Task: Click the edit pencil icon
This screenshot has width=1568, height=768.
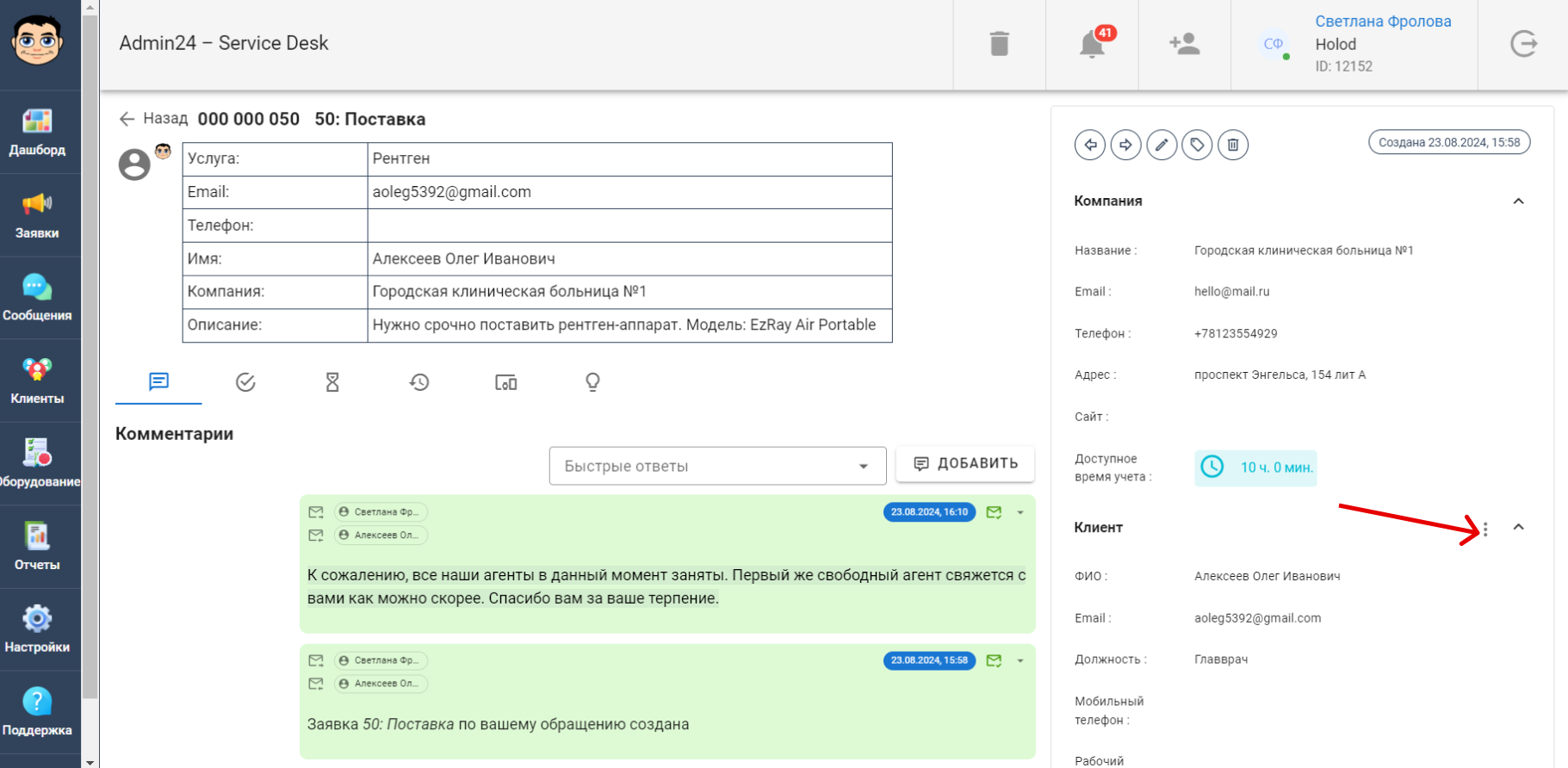Action: pyautogui.click(x=1162, y=145)
